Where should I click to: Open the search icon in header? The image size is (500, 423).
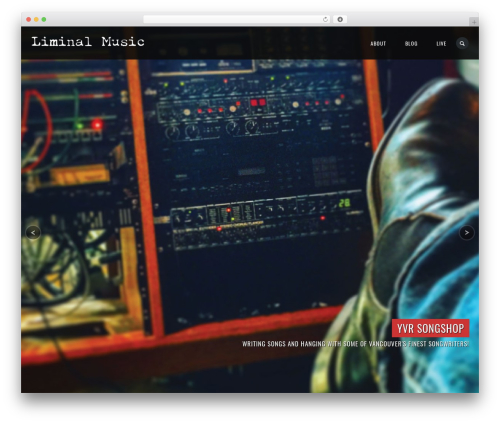point(462,43)
